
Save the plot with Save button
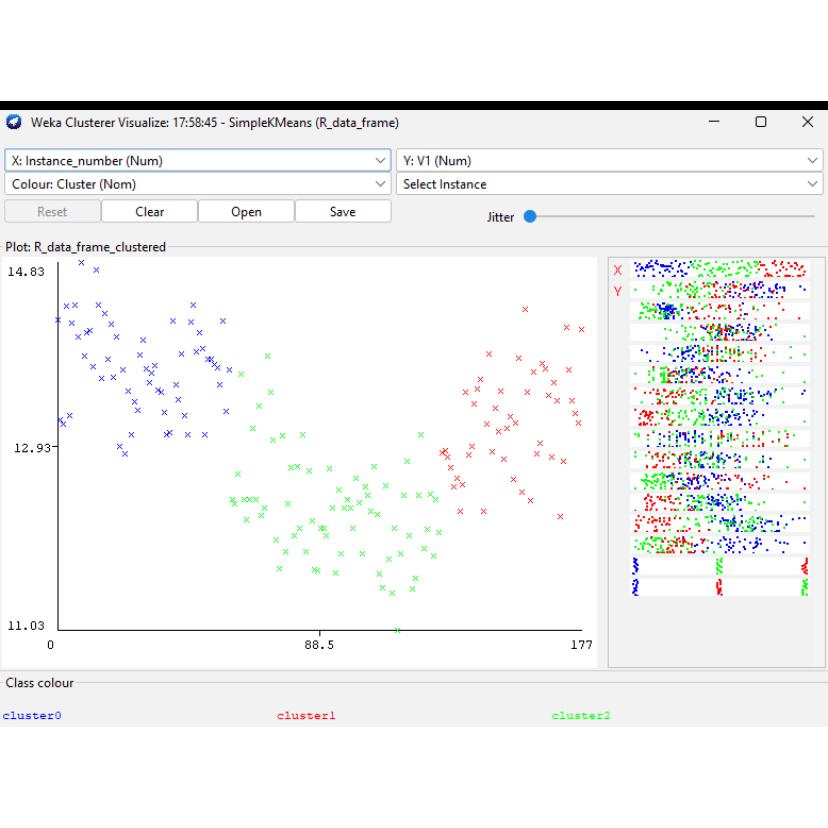click(x=343, y=212)
